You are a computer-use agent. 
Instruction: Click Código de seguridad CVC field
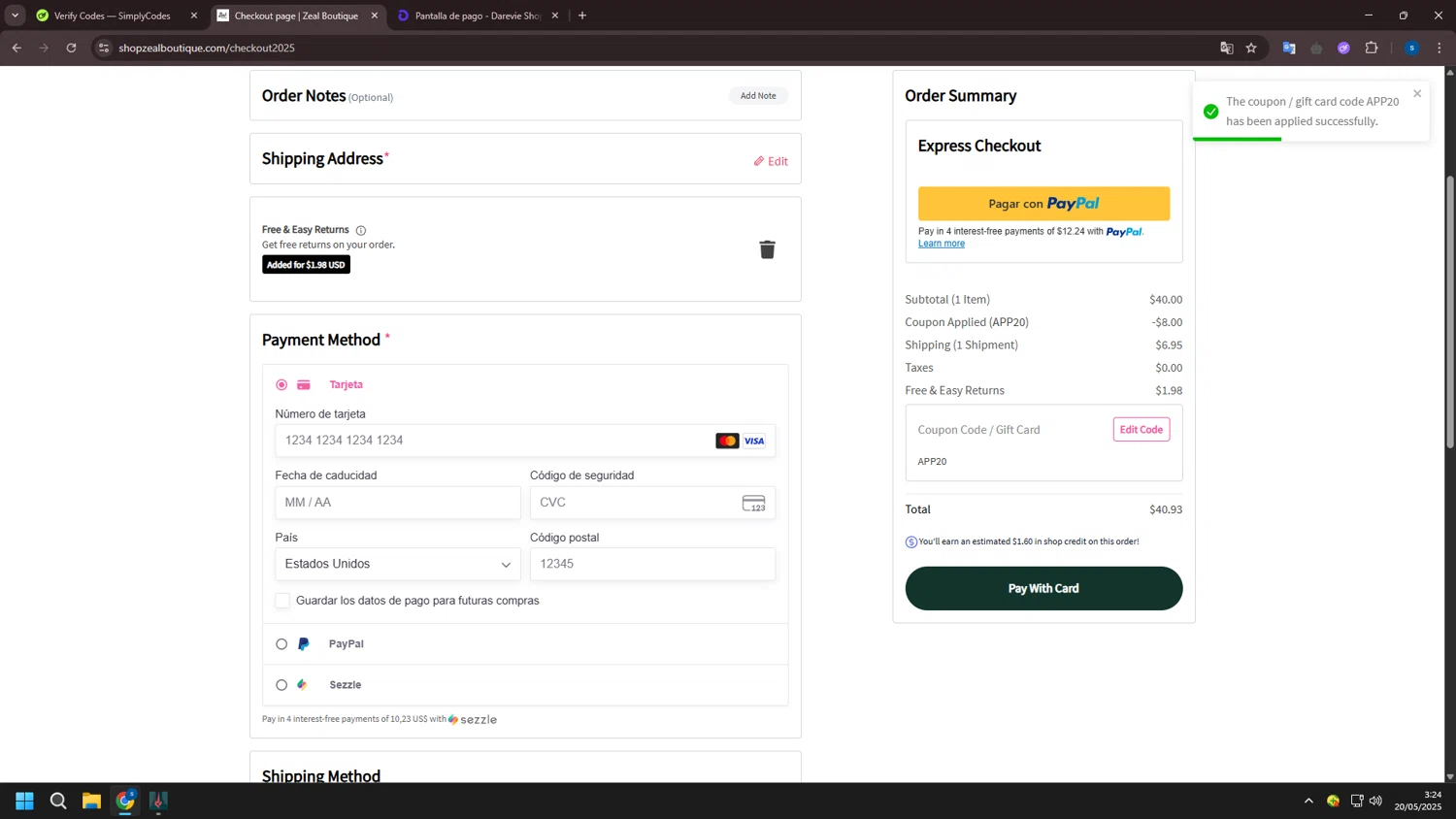[x=652, y=503]
